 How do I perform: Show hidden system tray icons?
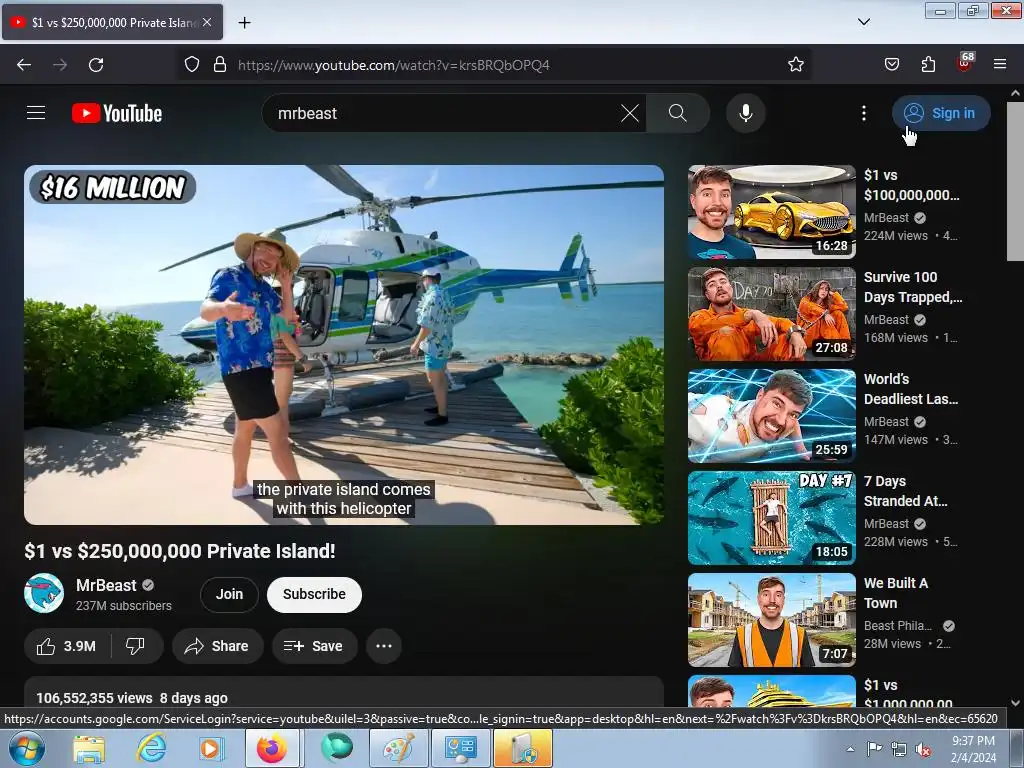tap(850, 749)
